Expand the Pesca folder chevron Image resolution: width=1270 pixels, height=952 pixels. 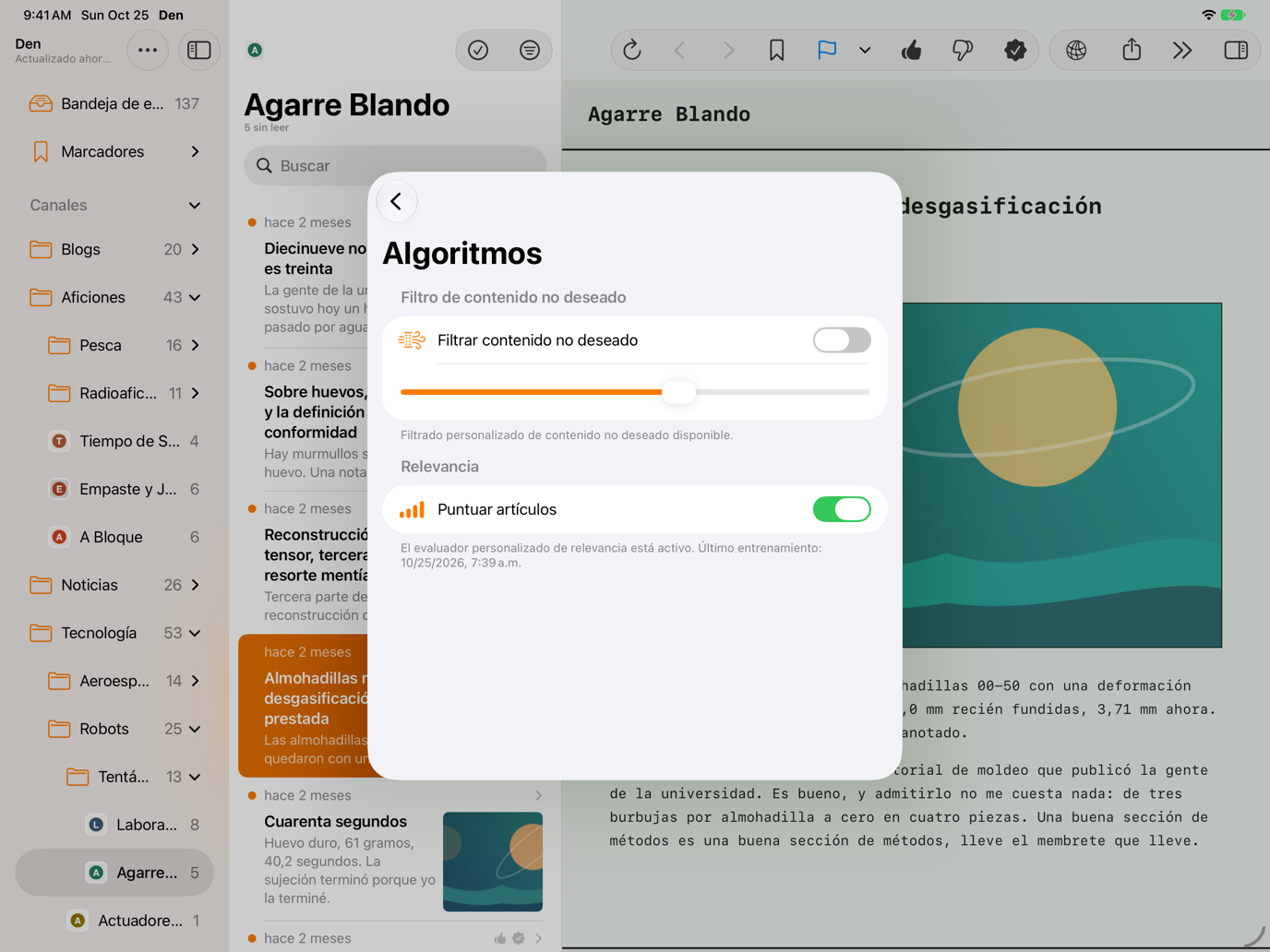[195, 345]
